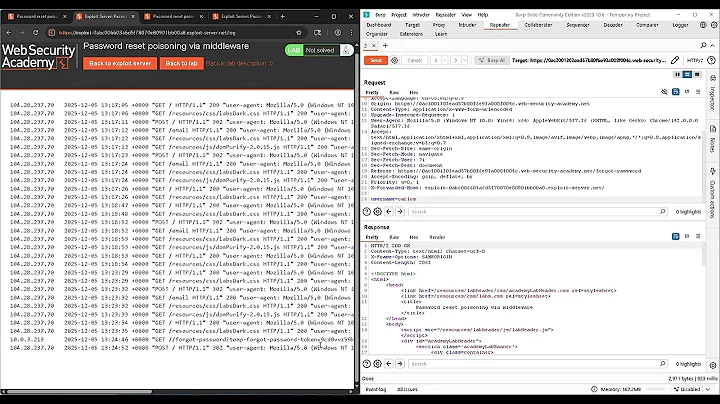Select the Hex tab in the Request panel

tap(413, 92)
